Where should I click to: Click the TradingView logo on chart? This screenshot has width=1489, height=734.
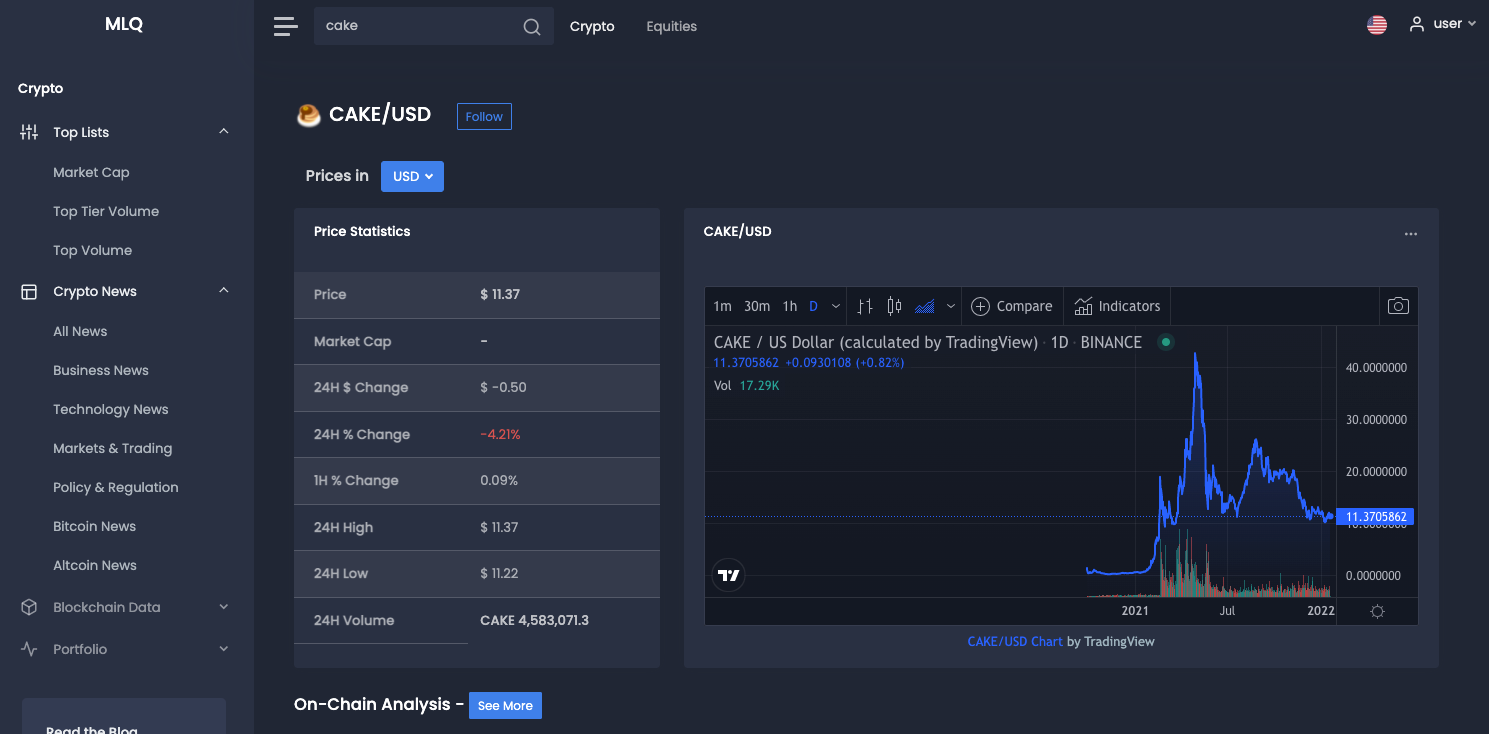[729, 575]
